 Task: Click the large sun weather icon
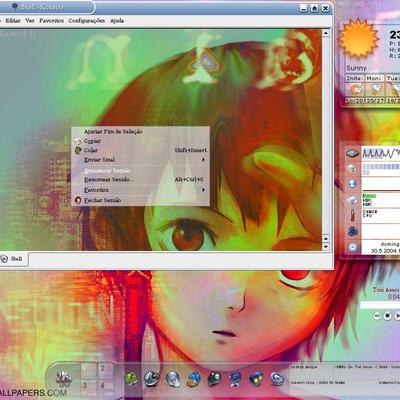tap(359, 39)
